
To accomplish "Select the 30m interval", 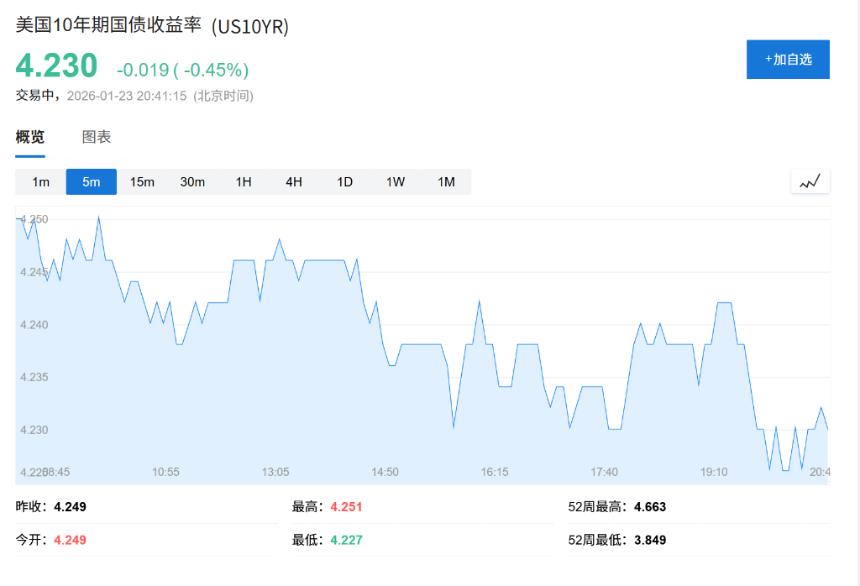I will pos(193,182).
